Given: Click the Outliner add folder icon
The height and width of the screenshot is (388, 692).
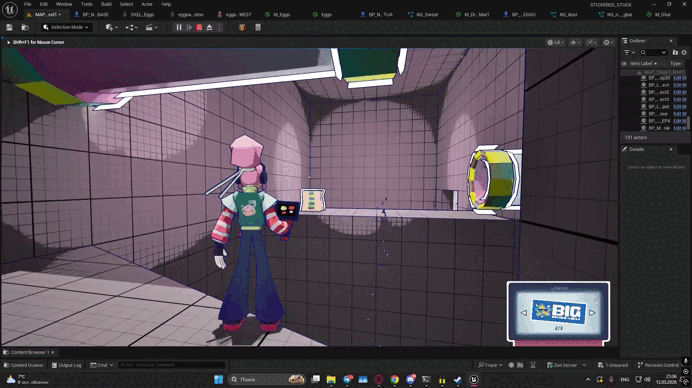Looking at the screenshot, I should coord(675,53).
